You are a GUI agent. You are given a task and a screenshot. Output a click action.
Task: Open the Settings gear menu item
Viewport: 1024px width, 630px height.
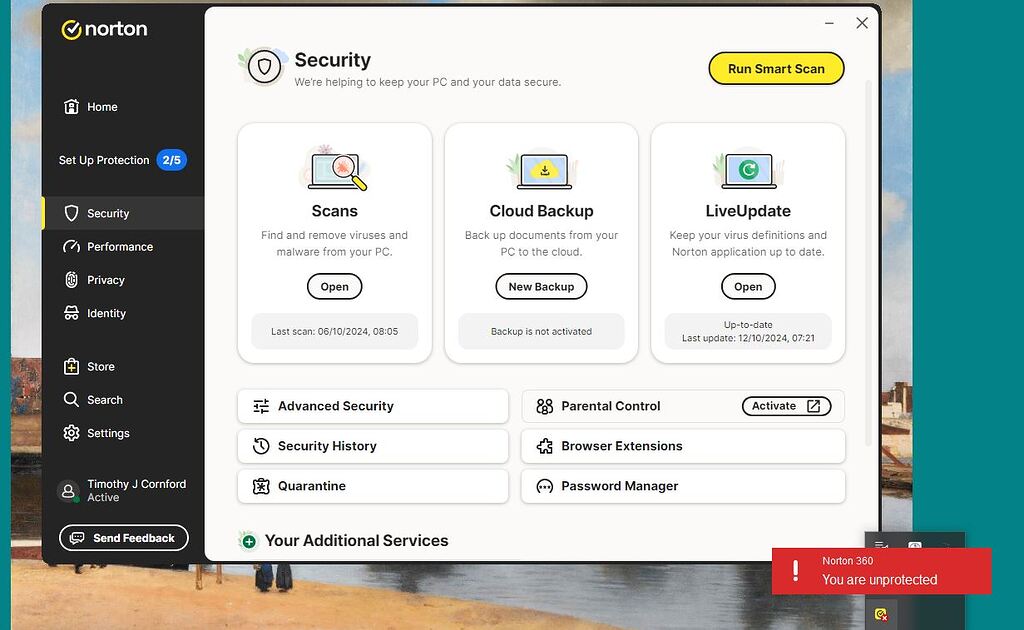(70, 433)
